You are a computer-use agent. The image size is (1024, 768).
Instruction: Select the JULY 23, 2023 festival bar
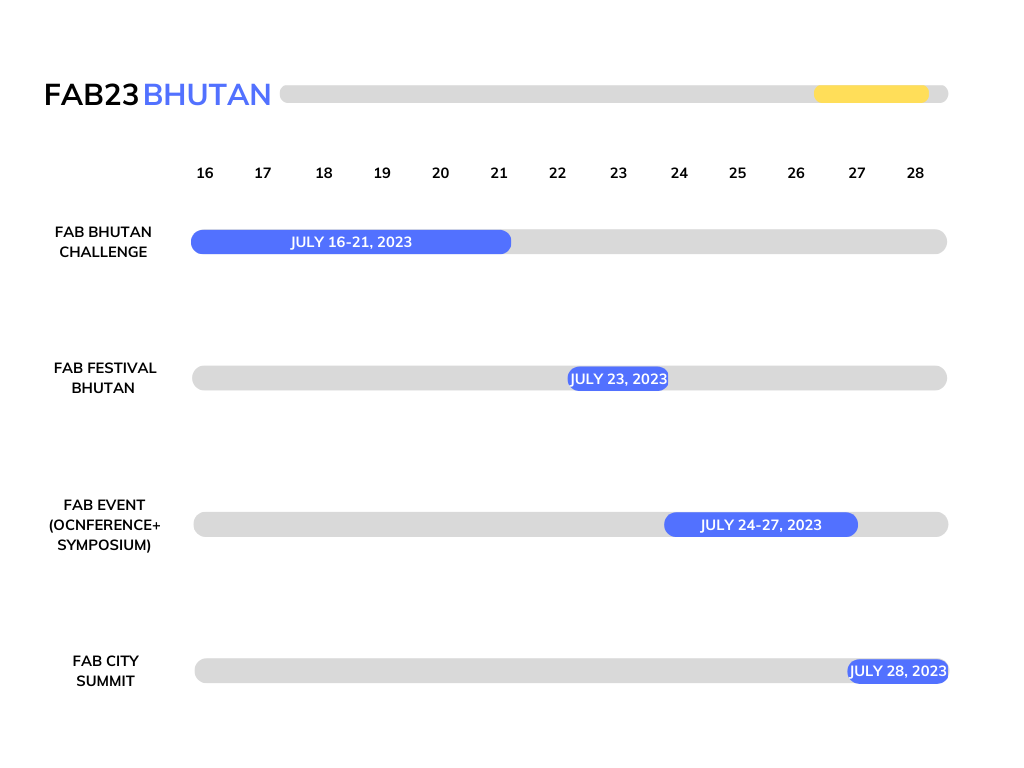tap(618, 379)
